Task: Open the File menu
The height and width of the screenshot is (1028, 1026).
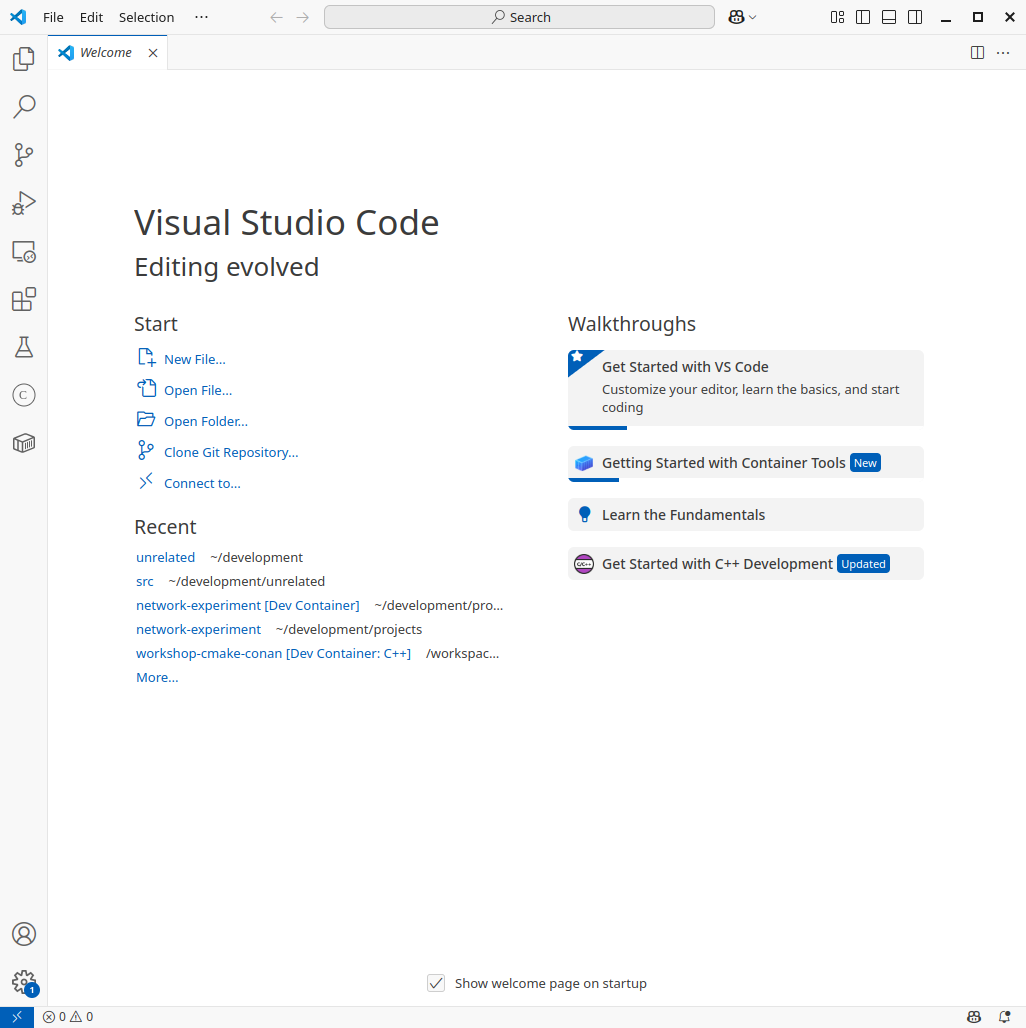Action: (x=53, y=17)
